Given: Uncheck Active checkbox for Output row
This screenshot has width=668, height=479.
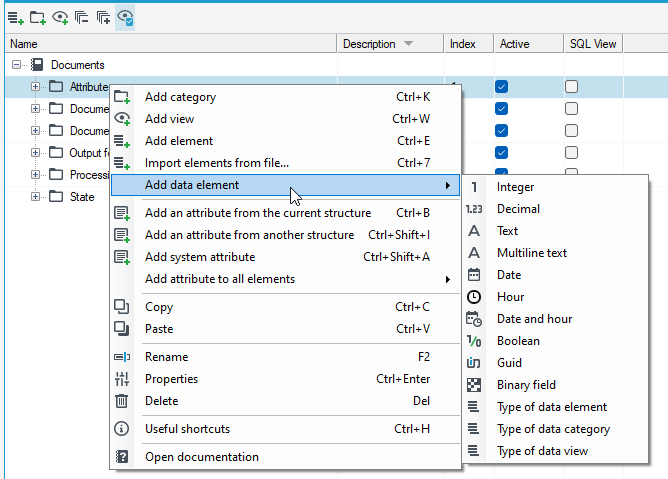Looking at the screenshot, I should pos(501,153).
